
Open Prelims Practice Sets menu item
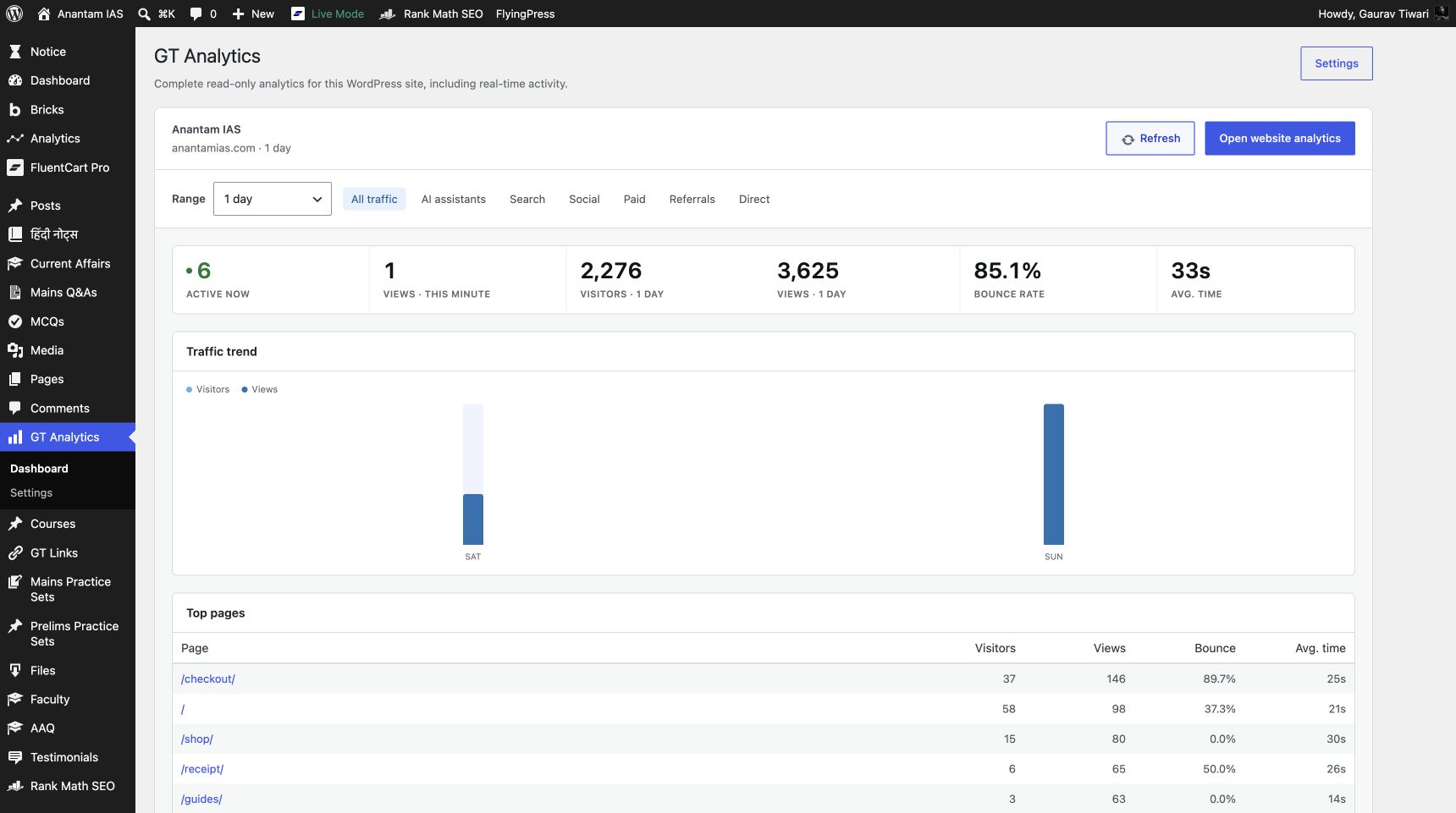coord(68,634)
